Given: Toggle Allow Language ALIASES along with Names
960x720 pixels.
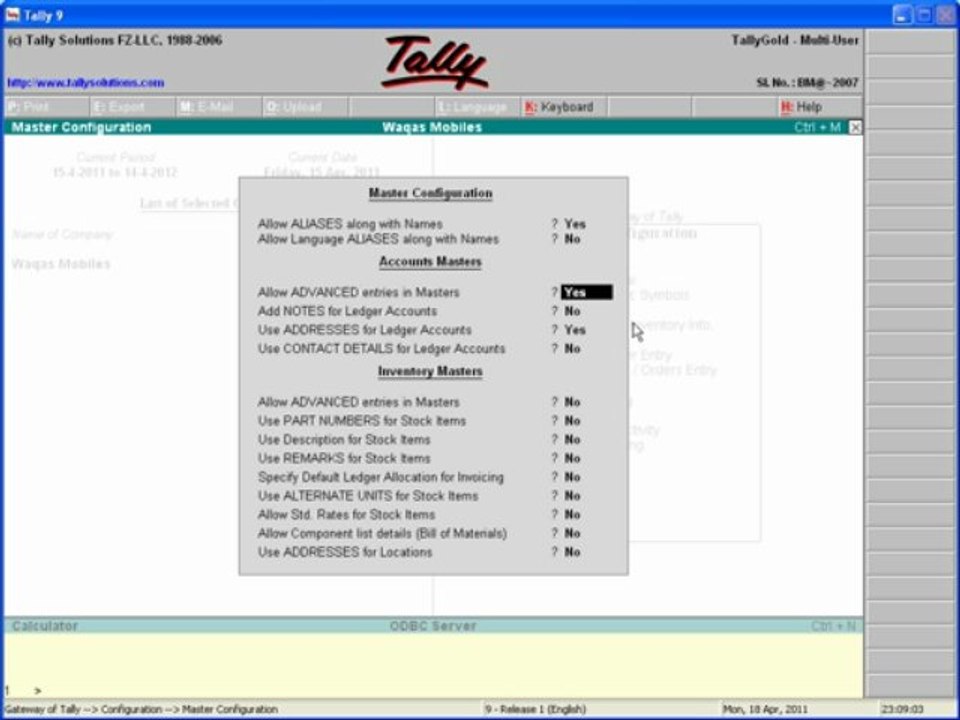Looking at the screenshot, I should click(572, 239).
